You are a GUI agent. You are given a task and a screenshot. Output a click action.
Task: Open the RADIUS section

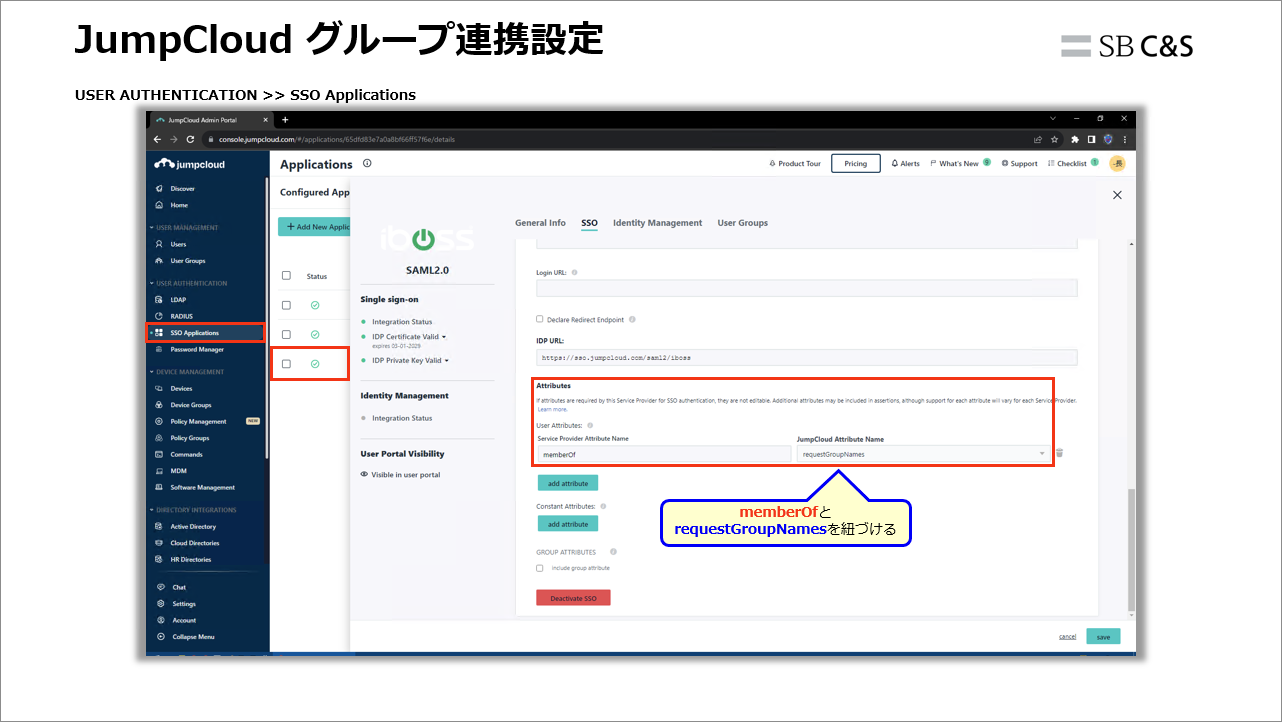[x=181, y=316]
